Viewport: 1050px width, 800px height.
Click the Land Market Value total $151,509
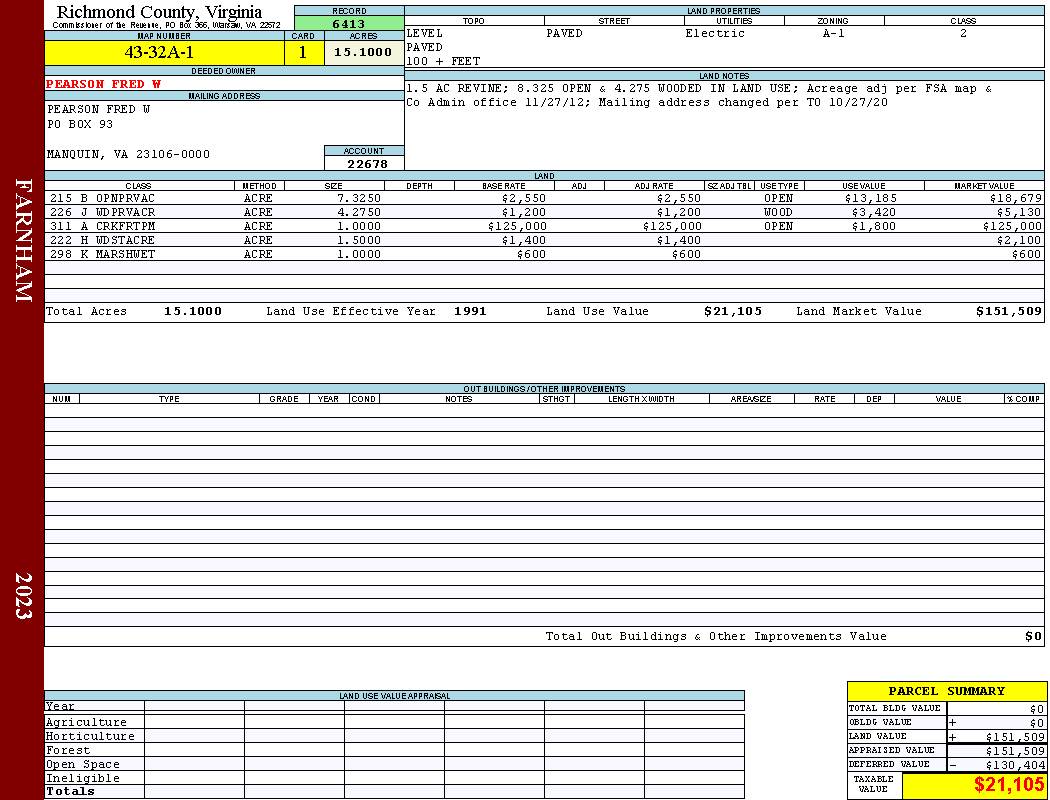[x=1008, y=311]
